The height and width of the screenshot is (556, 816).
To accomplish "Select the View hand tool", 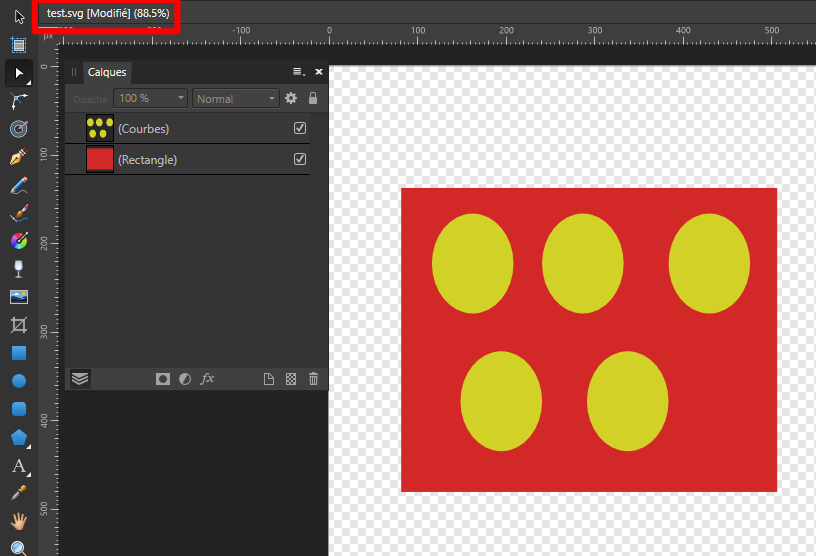I will pos(19,521).
